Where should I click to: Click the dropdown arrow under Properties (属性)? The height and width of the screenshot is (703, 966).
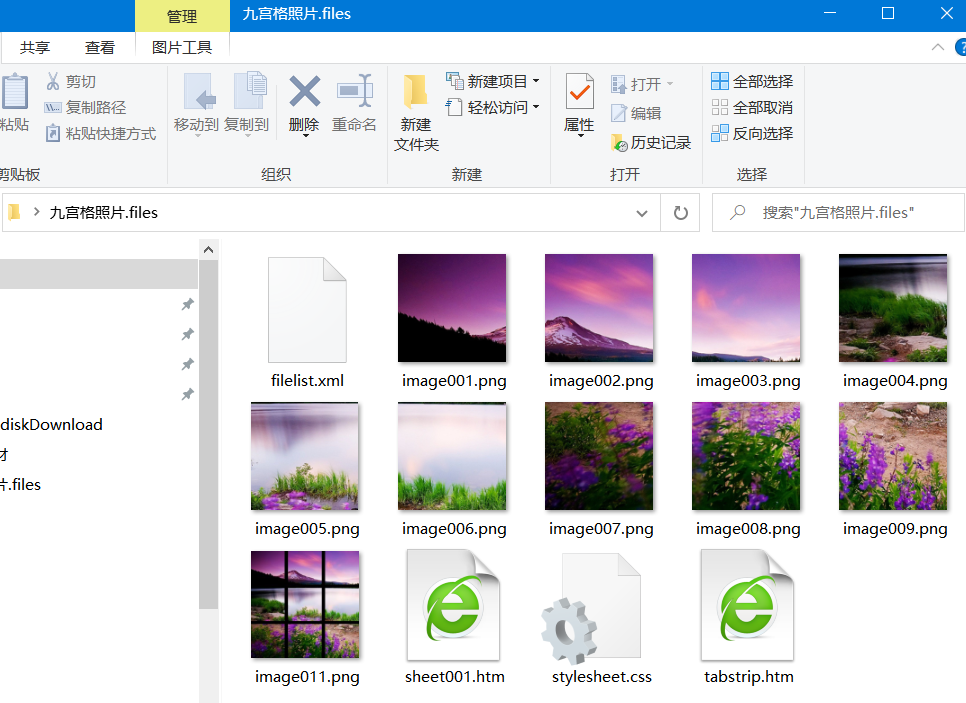click(x=580, y=136)
